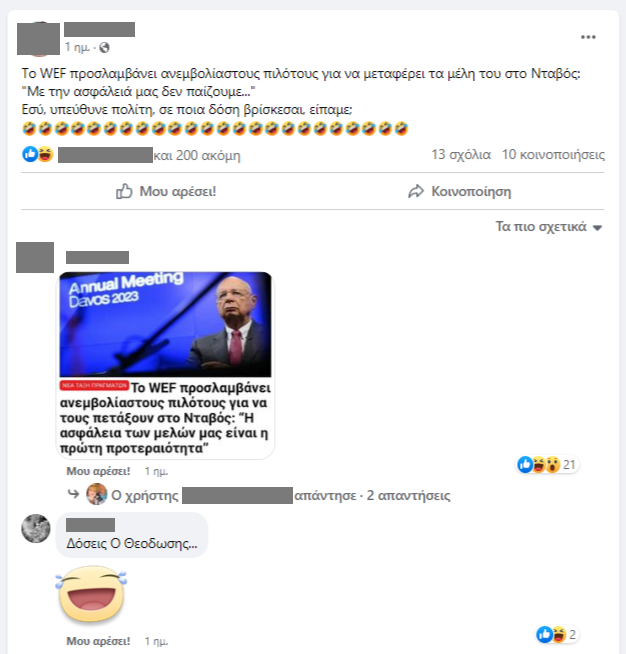Like the Δόσεις Ο Θεοδωσης comment
This screenshot has height=654, width=626.
(x=98, y=641)
